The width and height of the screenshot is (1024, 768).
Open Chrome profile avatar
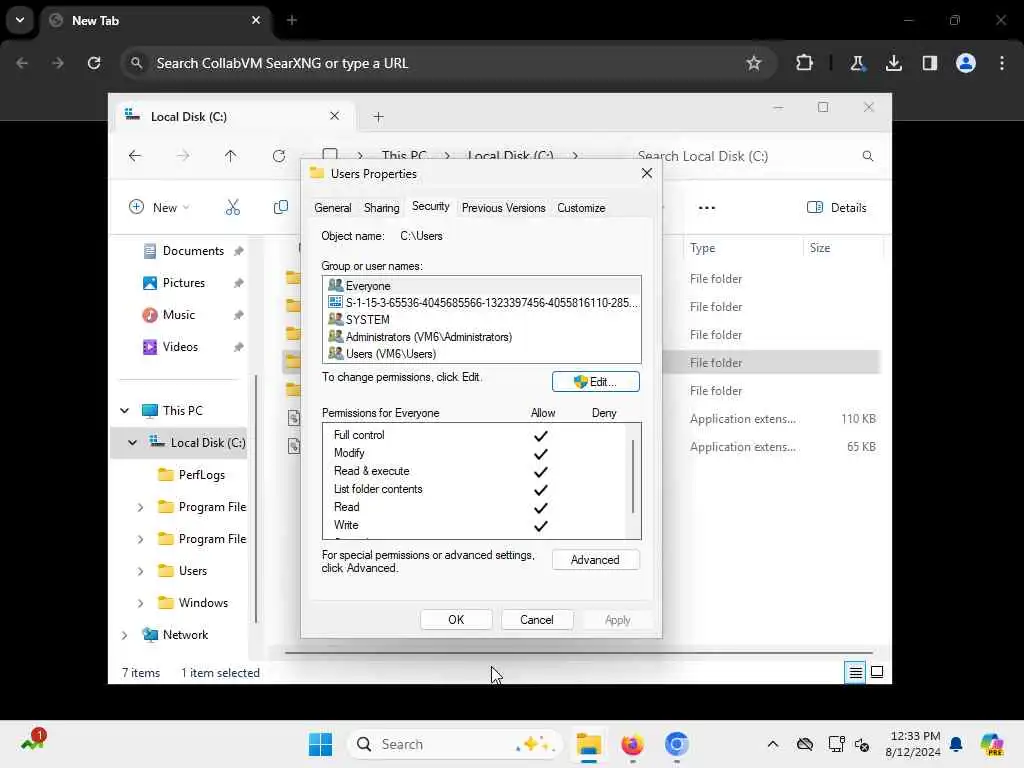point(965,63)
